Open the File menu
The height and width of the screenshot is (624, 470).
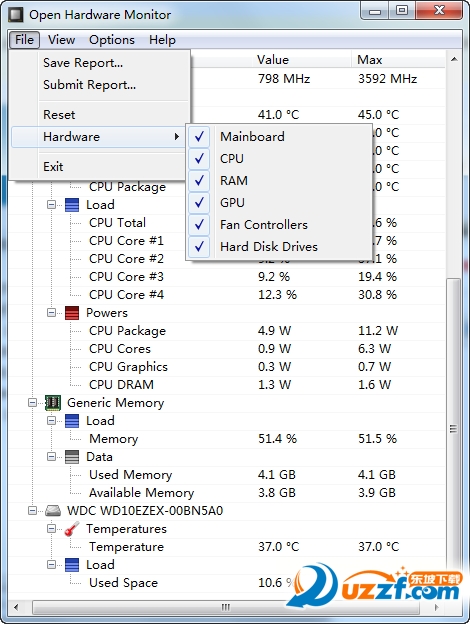(24, 40)
